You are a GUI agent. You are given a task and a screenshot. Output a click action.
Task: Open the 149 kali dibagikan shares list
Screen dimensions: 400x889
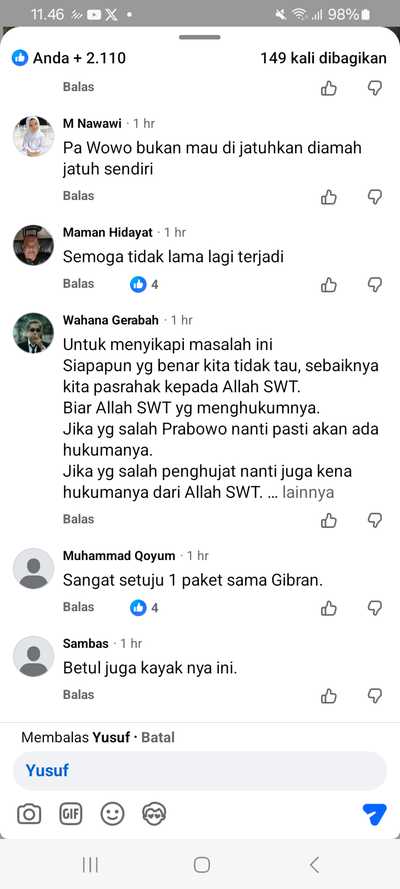click(x=324, y=58)
